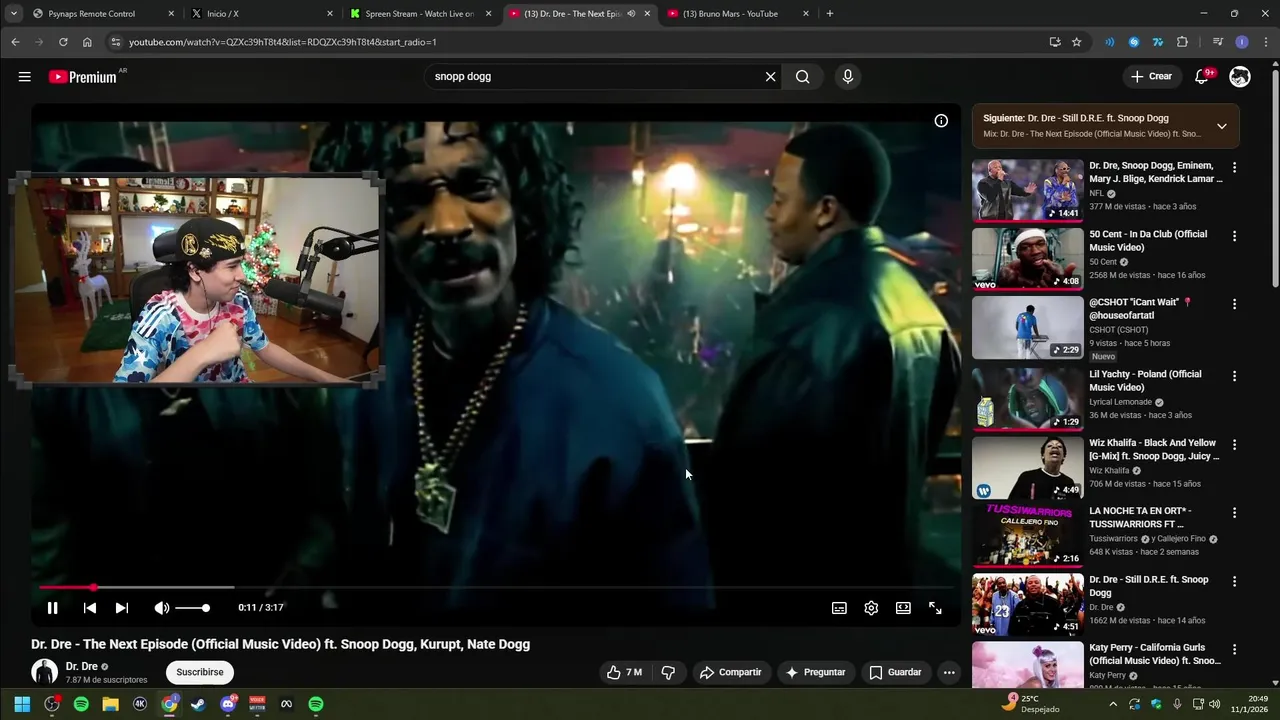Open a new browser tab
Screen dimensions: 1280x720
(830, 14)
